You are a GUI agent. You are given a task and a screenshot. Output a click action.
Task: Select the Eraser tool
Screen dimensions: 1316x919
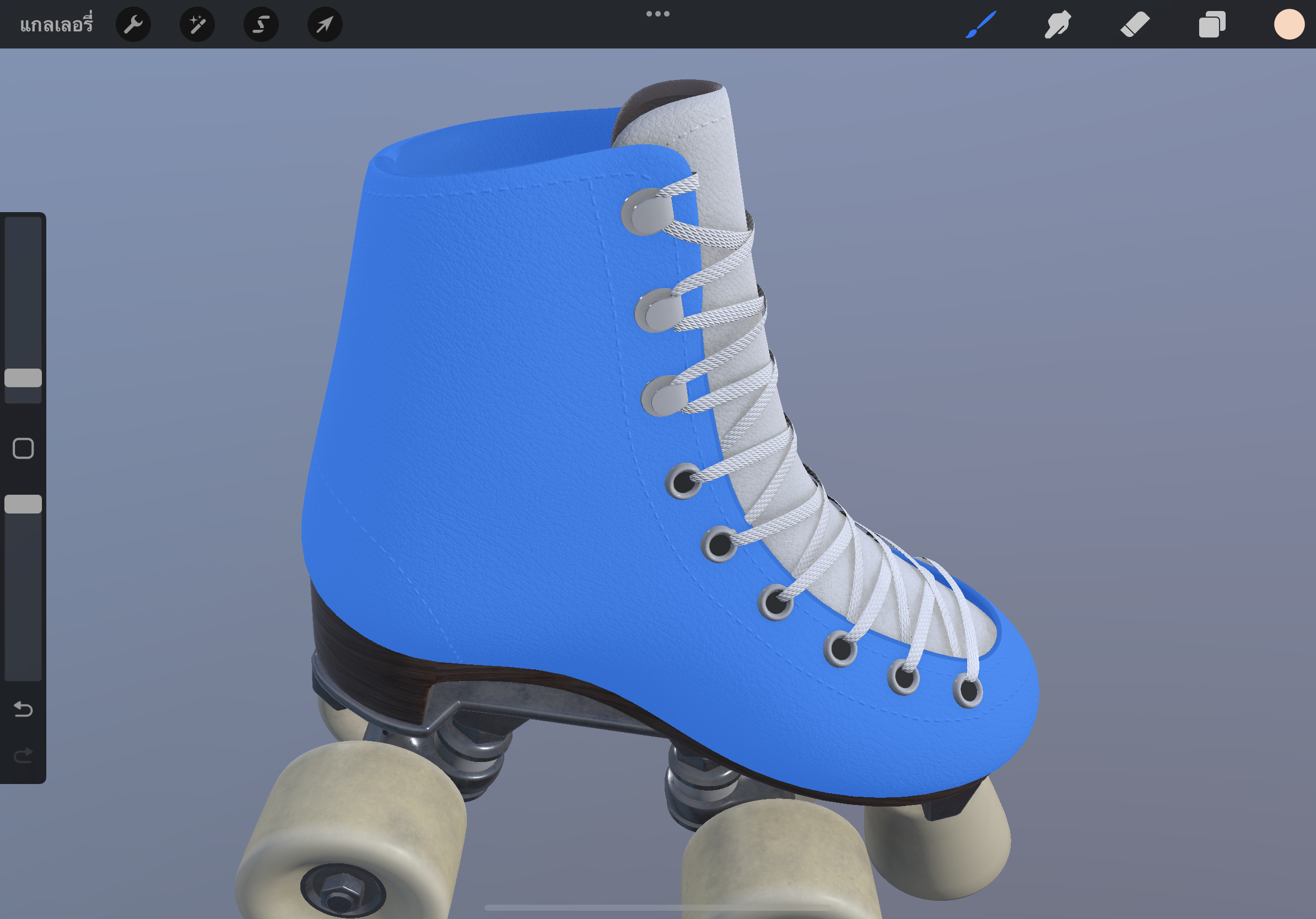point(1135,25)
